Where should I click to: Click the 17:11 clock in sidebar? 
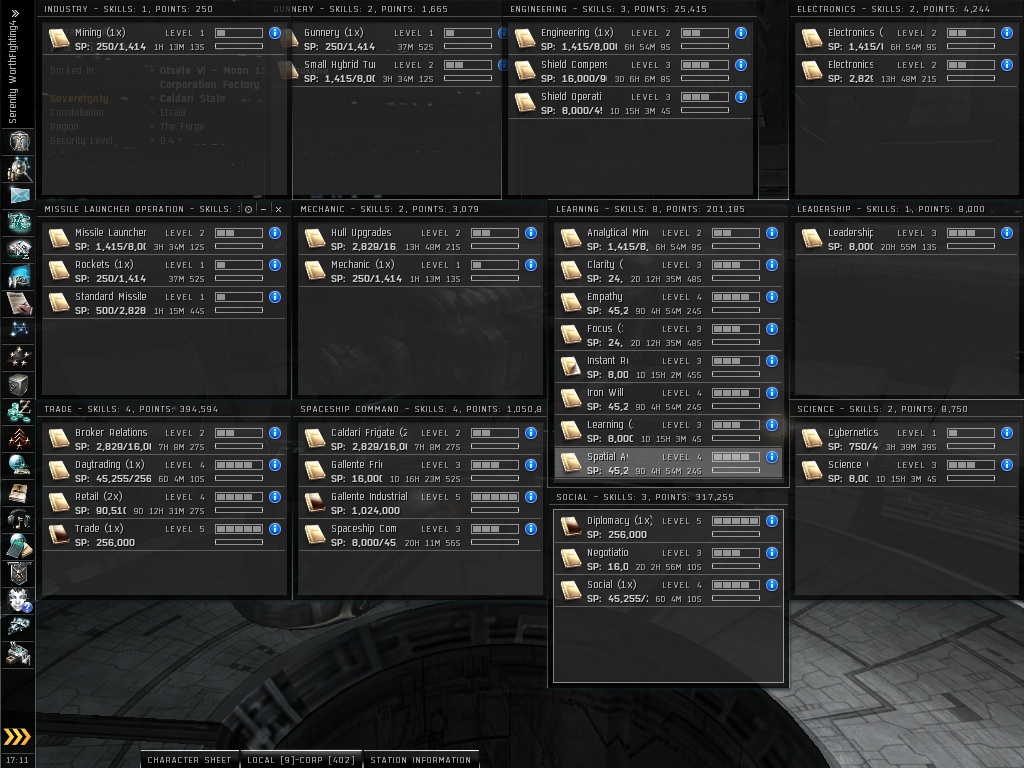(18, 760)
